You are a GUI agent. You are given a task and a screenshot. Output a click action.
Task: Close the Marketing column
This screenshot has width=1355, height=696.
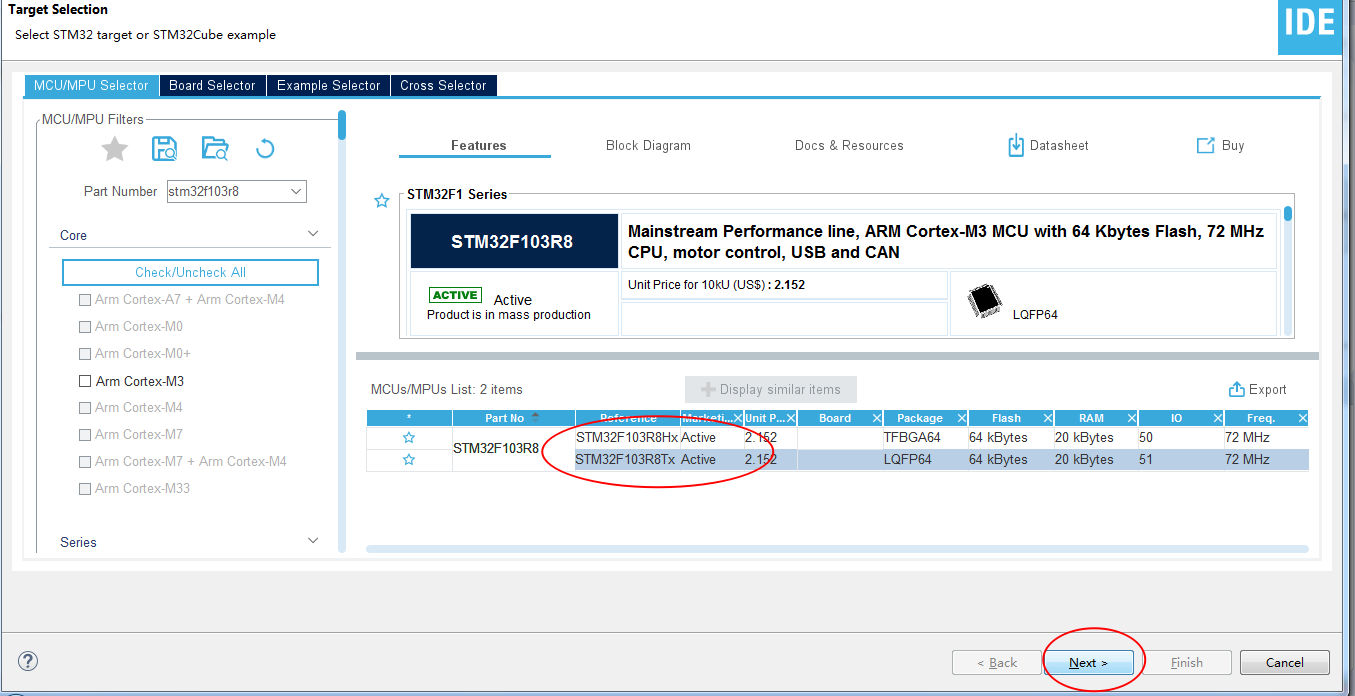[x=738, y=418]
